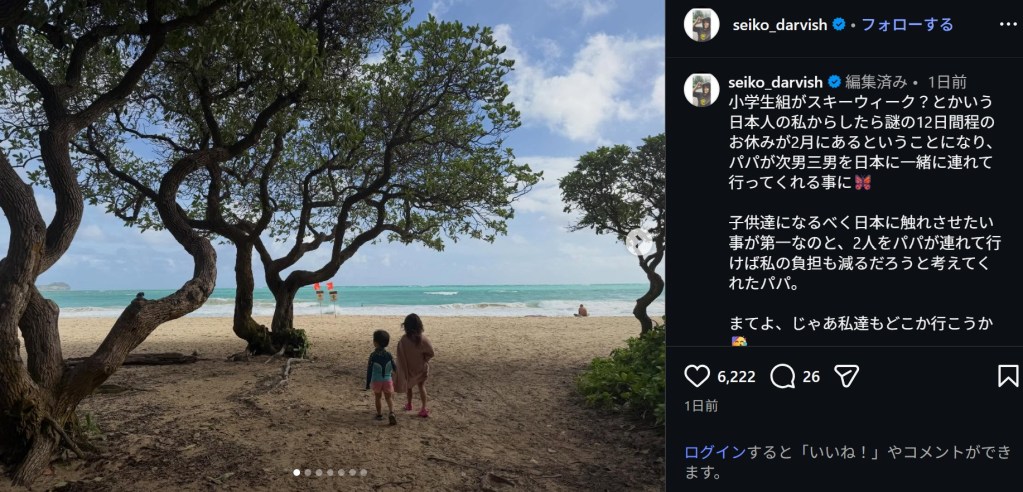Save the post with the bookmark icon
The width and height of the screenshot is (1023, 492).
1008,376
